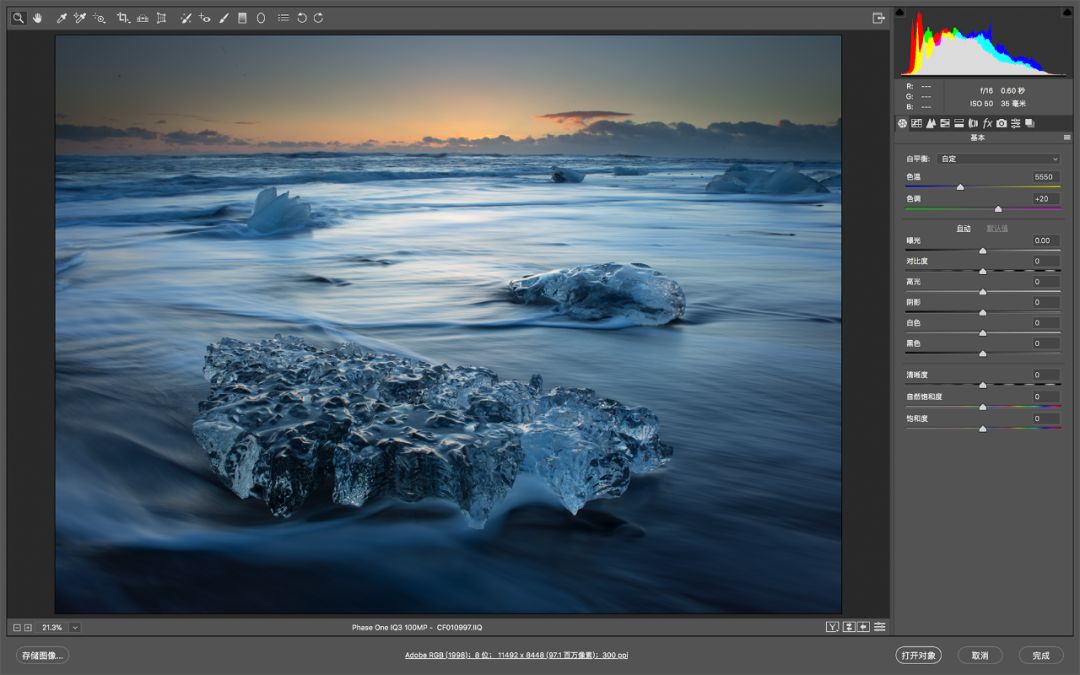Activate the Crop tool
This screenshot has height=675, width=1080.
coord(123,18)
